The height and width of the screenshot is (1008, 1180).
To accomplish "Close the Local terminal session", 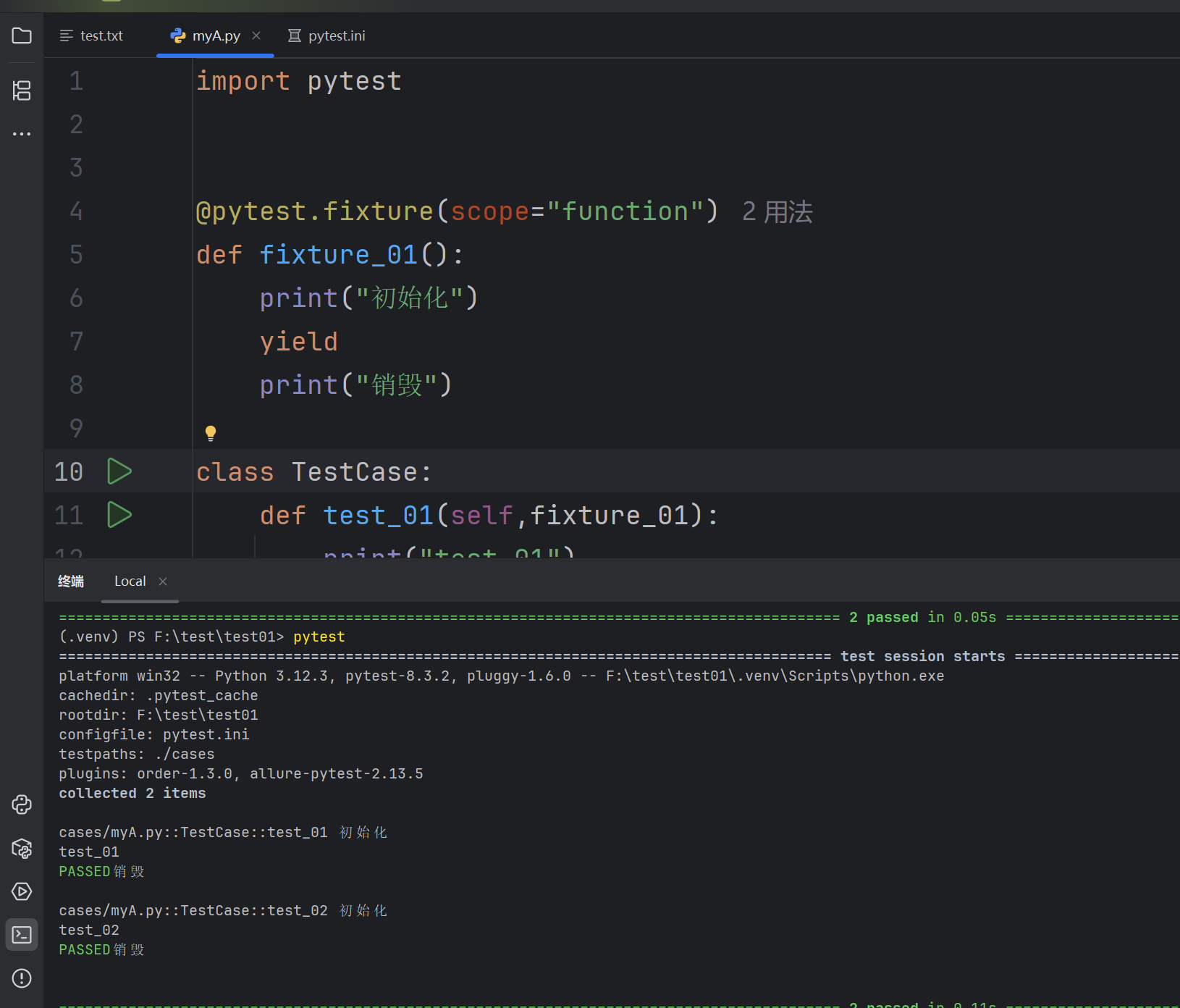I will click(x=163, y=581).
